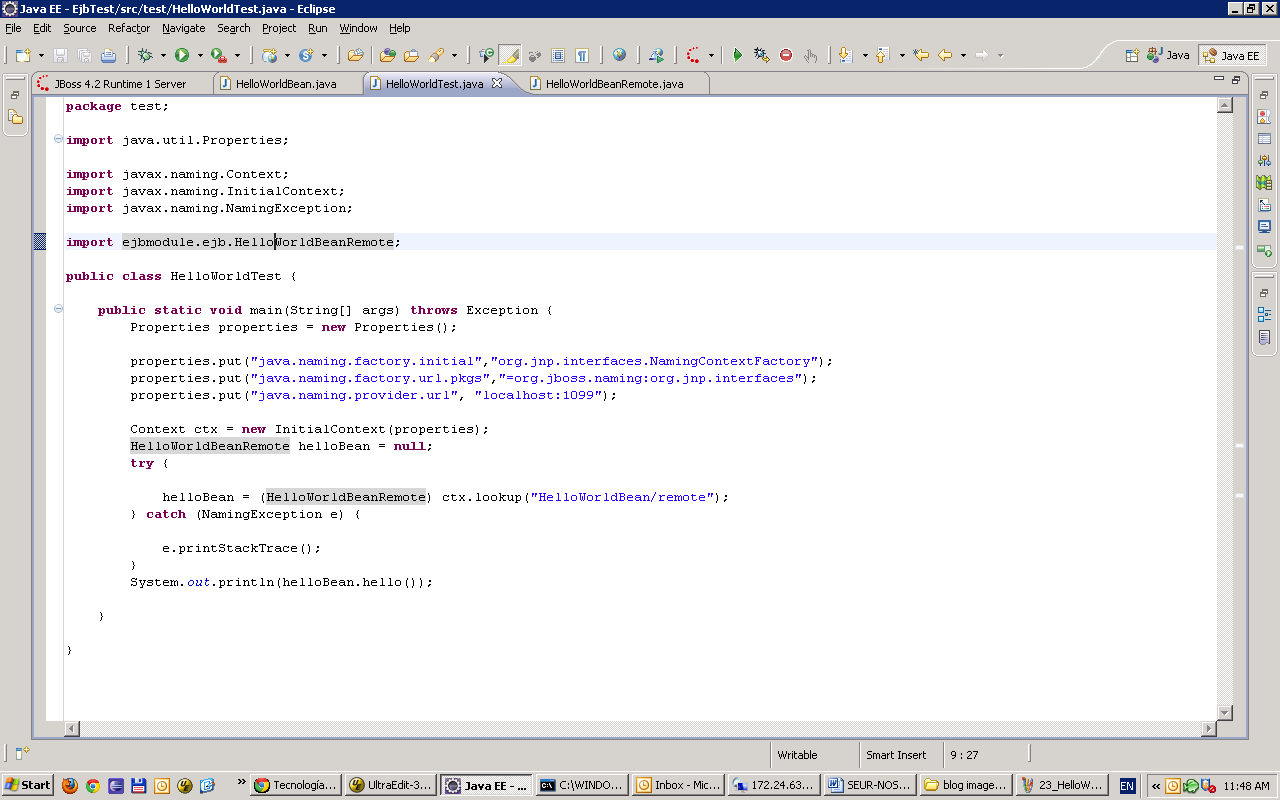Viewport: 1280px width, 800px height.
Task: Click the Start button on the taskbar
Action: pos(25,784)
